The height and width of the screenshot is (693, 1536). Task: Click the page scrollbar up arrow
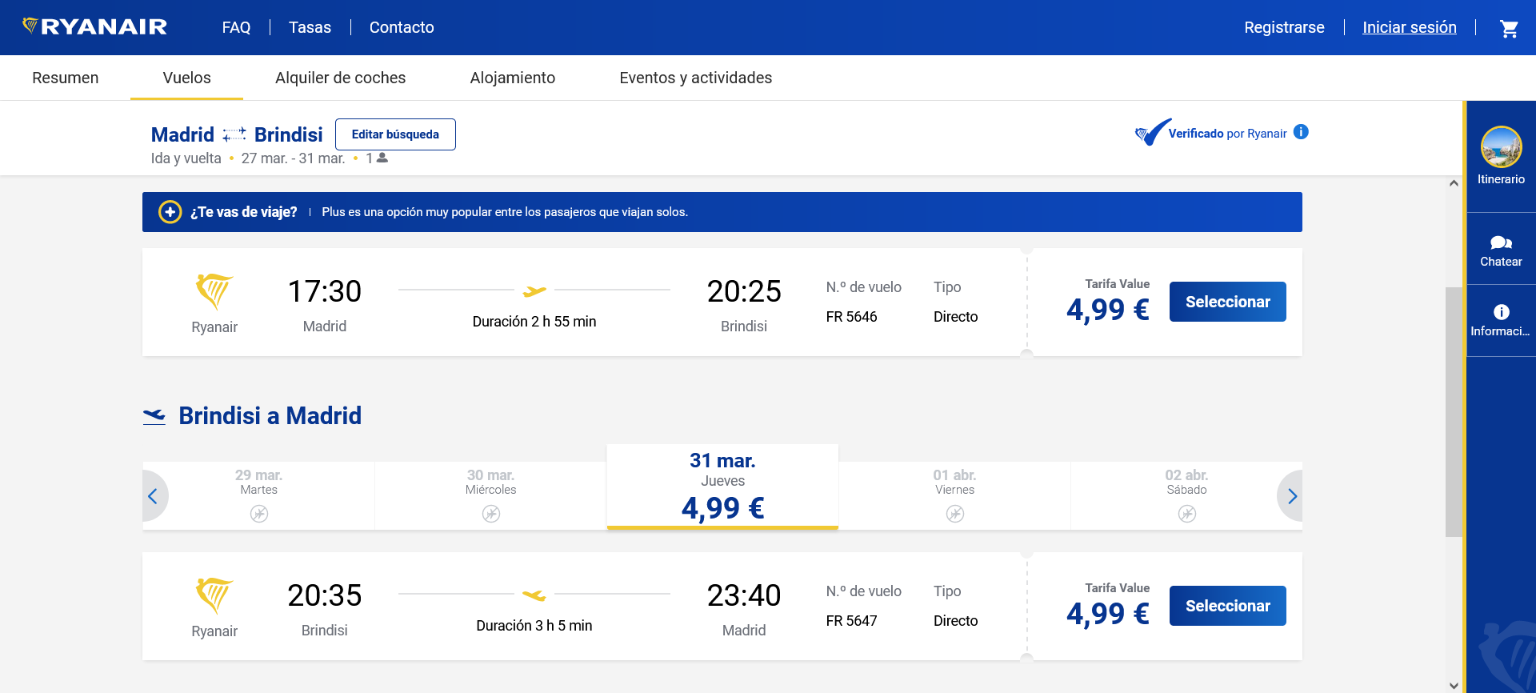point(1454,185)
